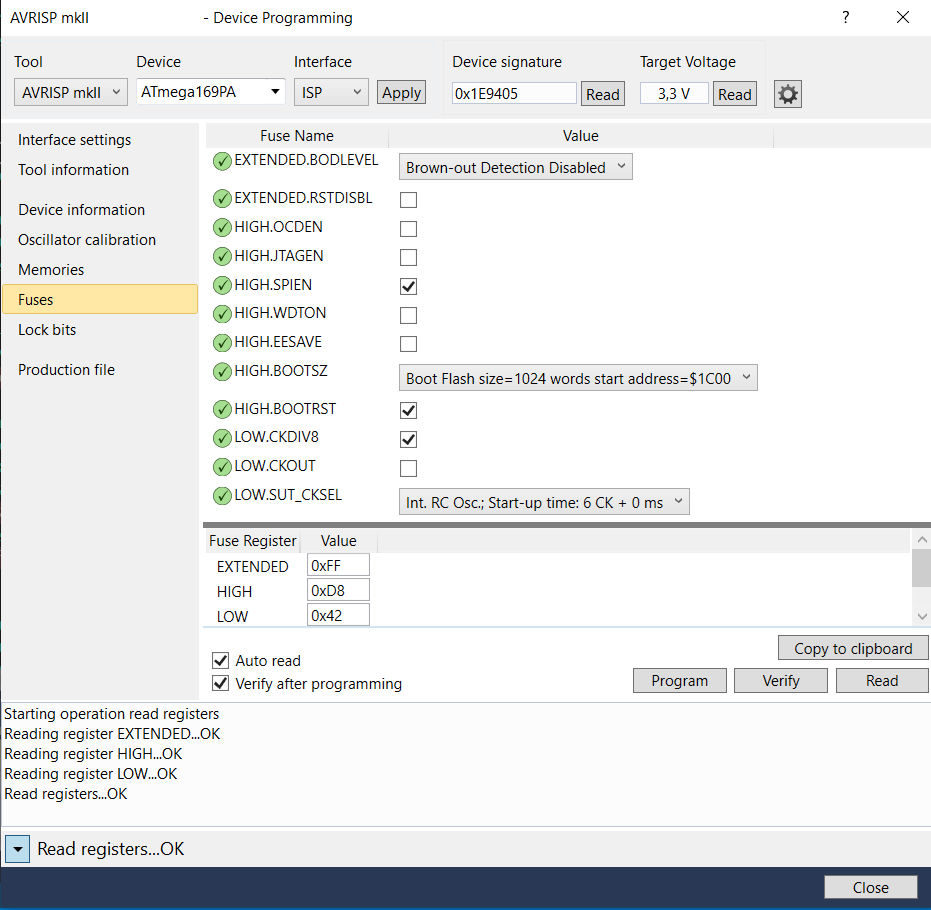Viewport: 931px width, 910px height.
Task: Click fuse register scrollbar up arrow
Action: point(922,539)
